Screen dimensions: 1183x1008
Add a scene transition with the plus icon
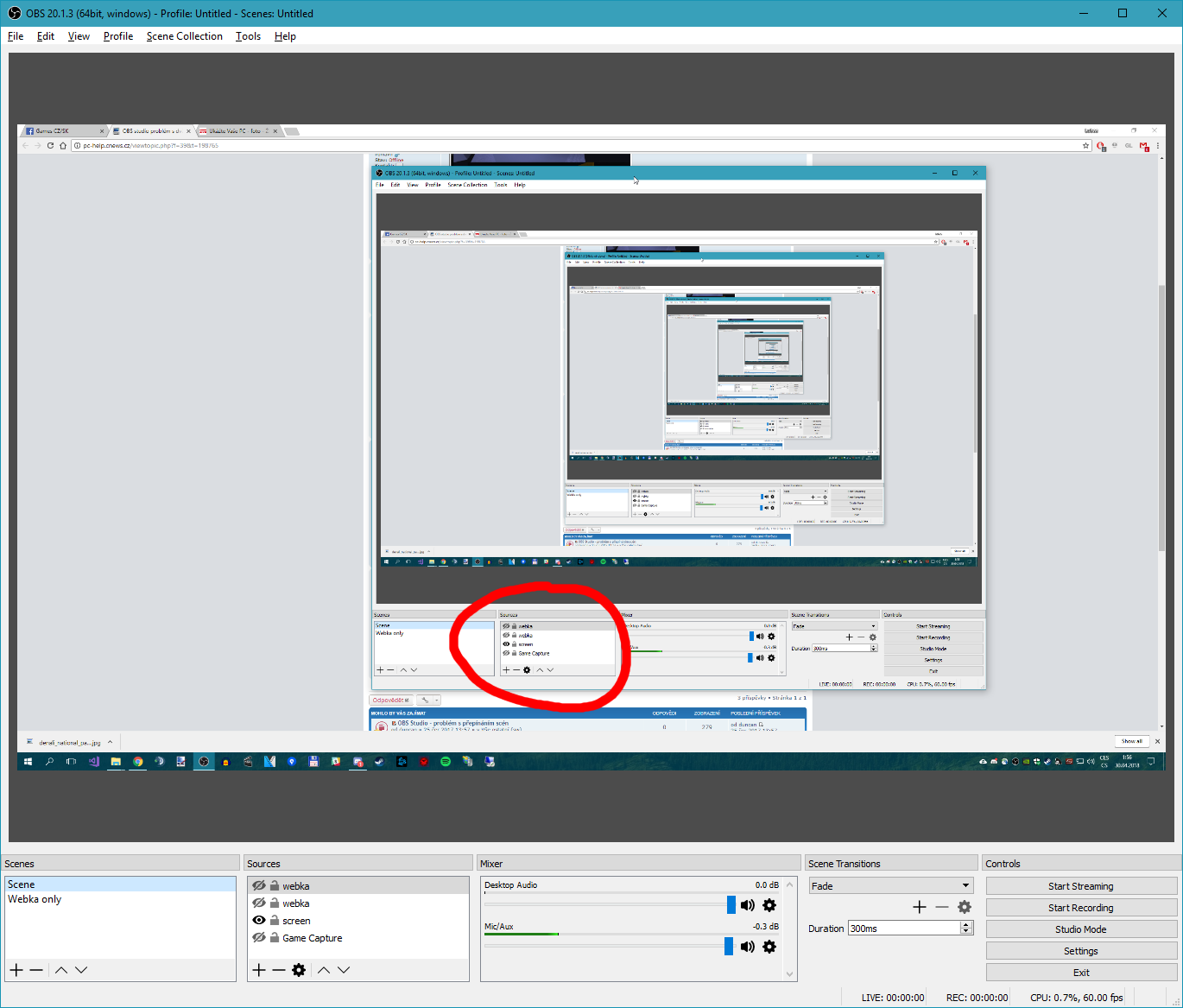point(920,907)
